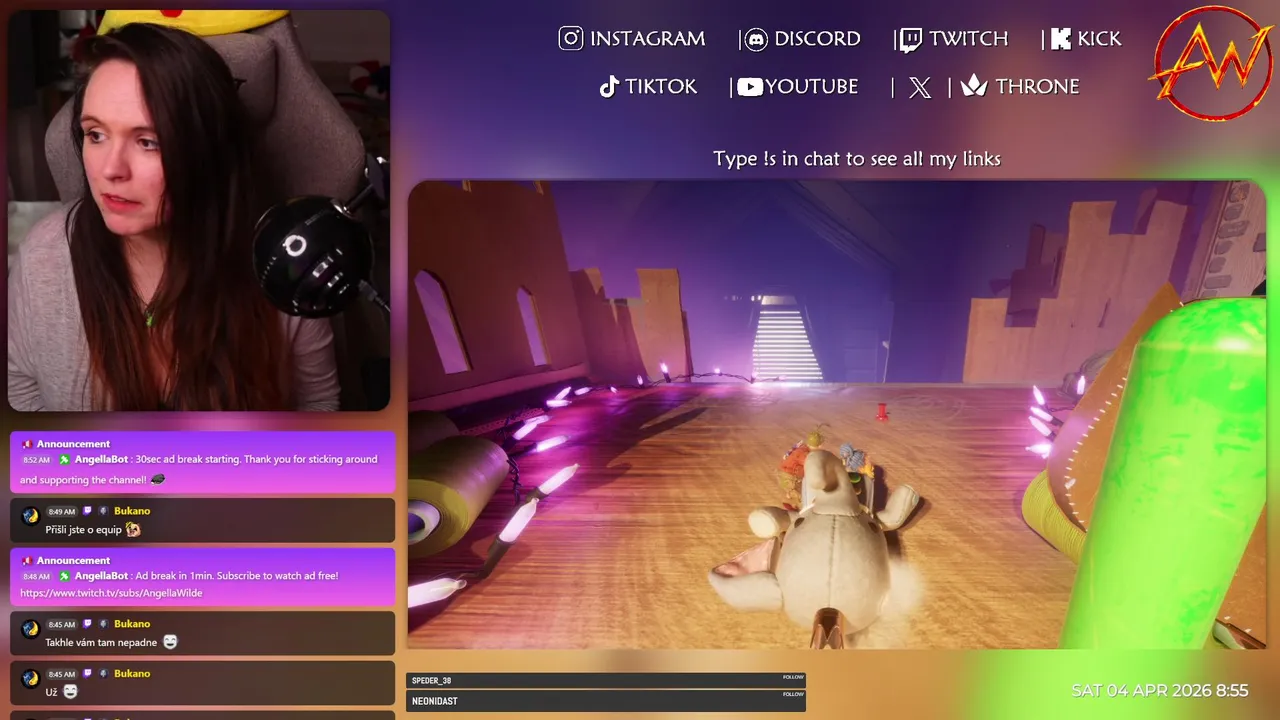Click megaphone icon on 30sec ad break announcement

[x=27, y=444]
